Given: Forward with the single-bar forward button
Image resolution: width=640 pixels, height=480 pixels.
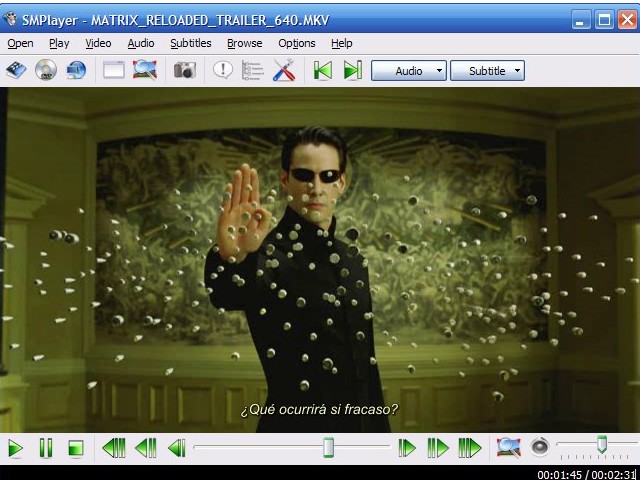Looking at the screenshot, I should 407,448.
